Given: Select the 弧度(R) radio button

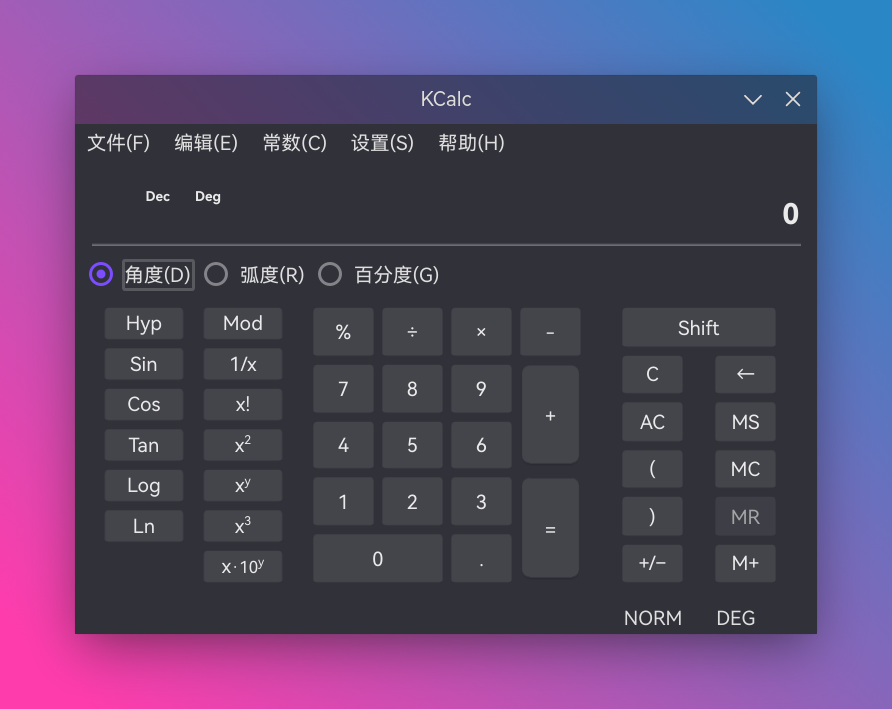Looking at the screenshot, I should point(216,274).
